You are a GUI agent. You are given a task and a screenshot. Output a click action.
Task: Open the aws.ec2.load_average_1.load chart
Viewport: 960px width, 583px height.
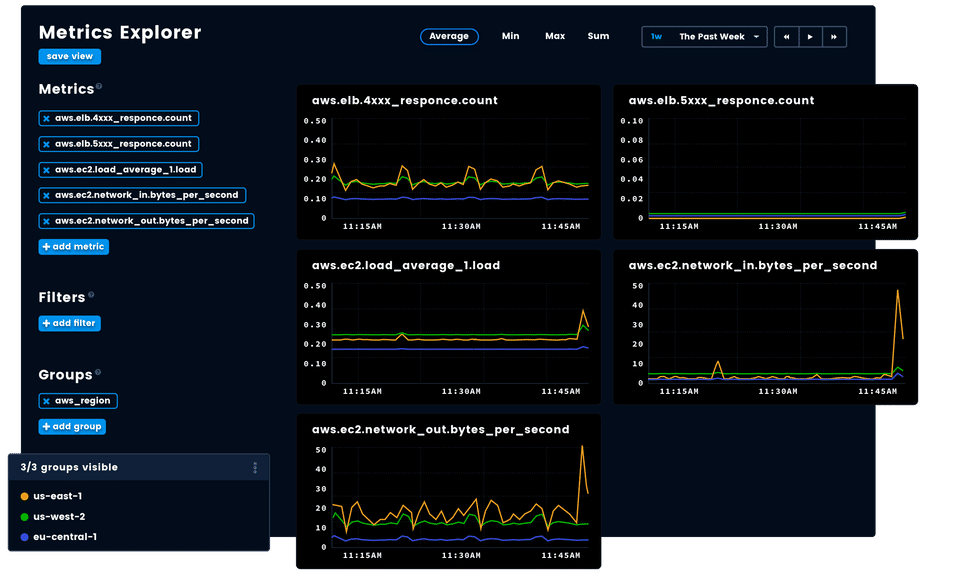pyautogui.click(x=448, y=327)
